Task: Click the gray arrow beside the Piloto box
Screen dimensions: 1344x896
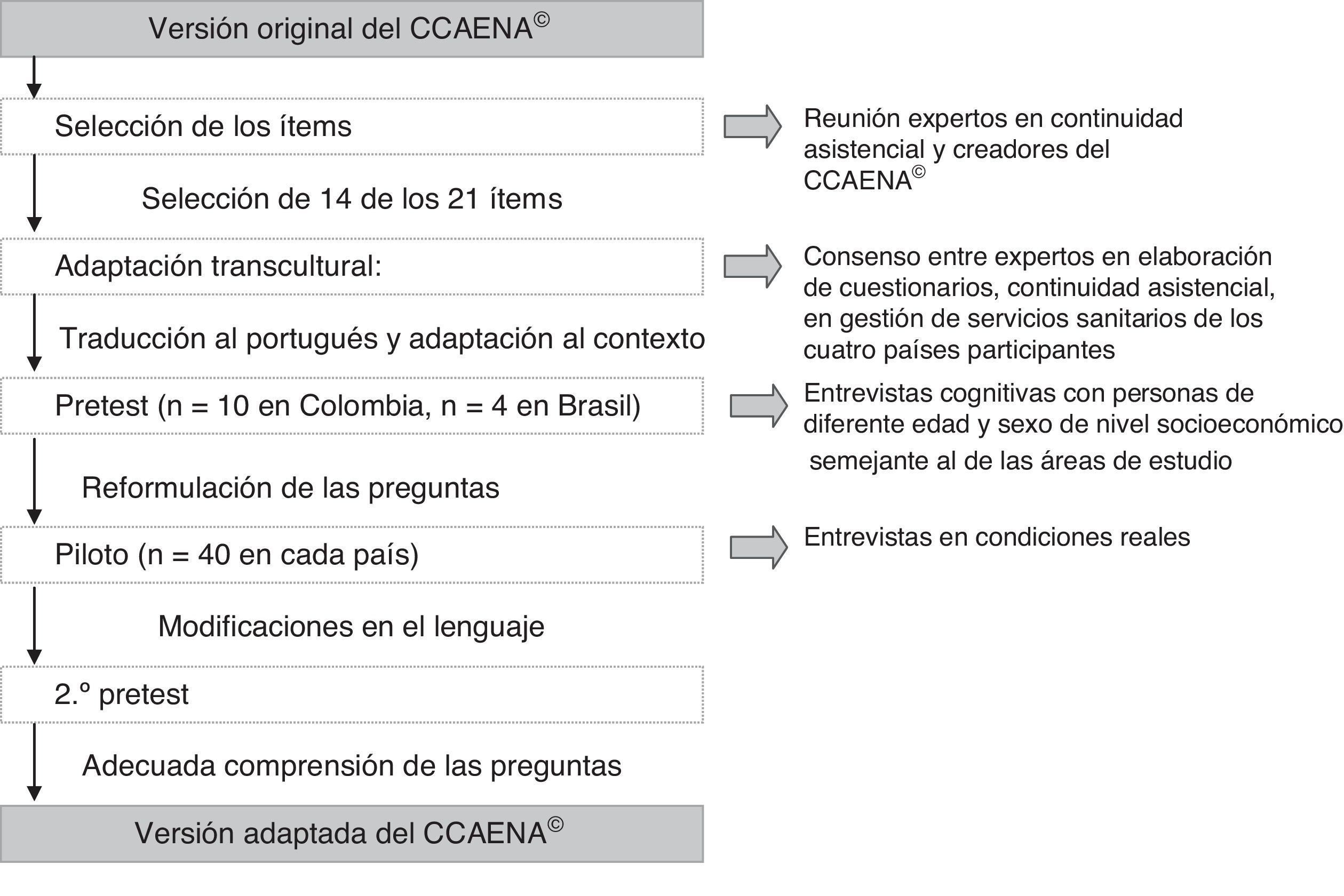Action: tap(758, 547)
